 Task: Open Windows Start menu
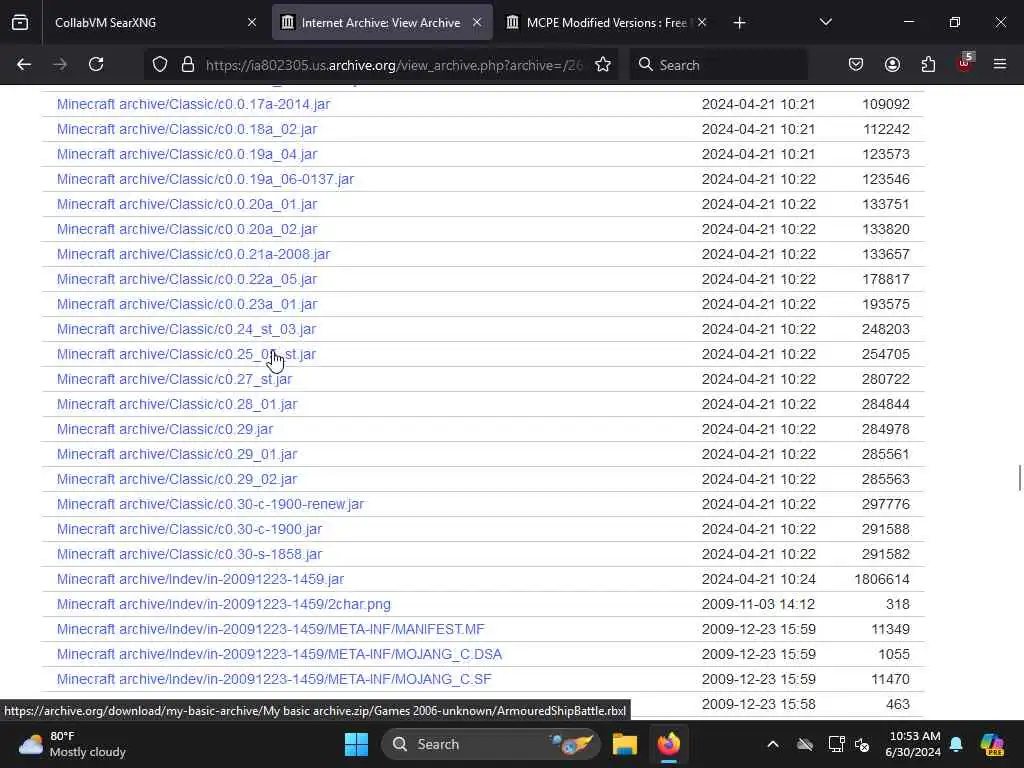coord(357,744)
